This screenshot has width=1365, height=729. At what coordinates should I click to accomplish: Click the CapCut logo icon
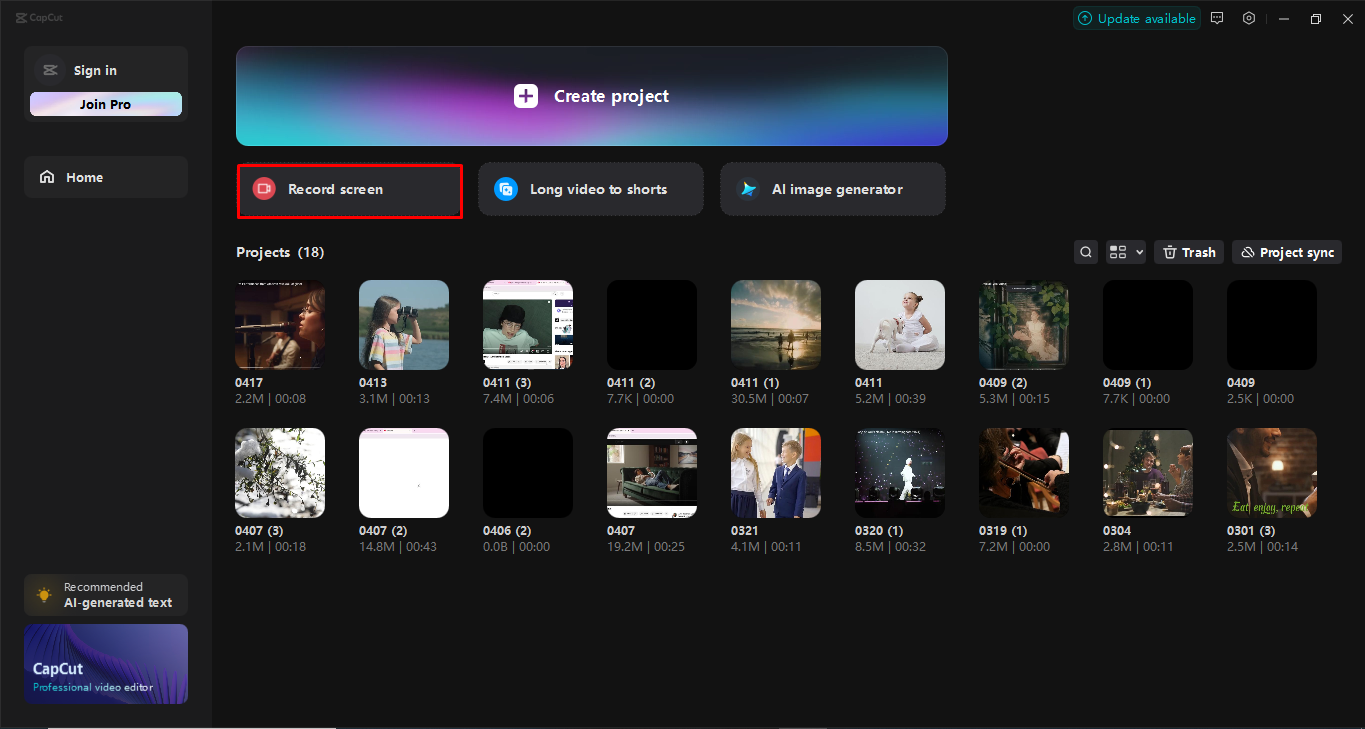point(22,16)
